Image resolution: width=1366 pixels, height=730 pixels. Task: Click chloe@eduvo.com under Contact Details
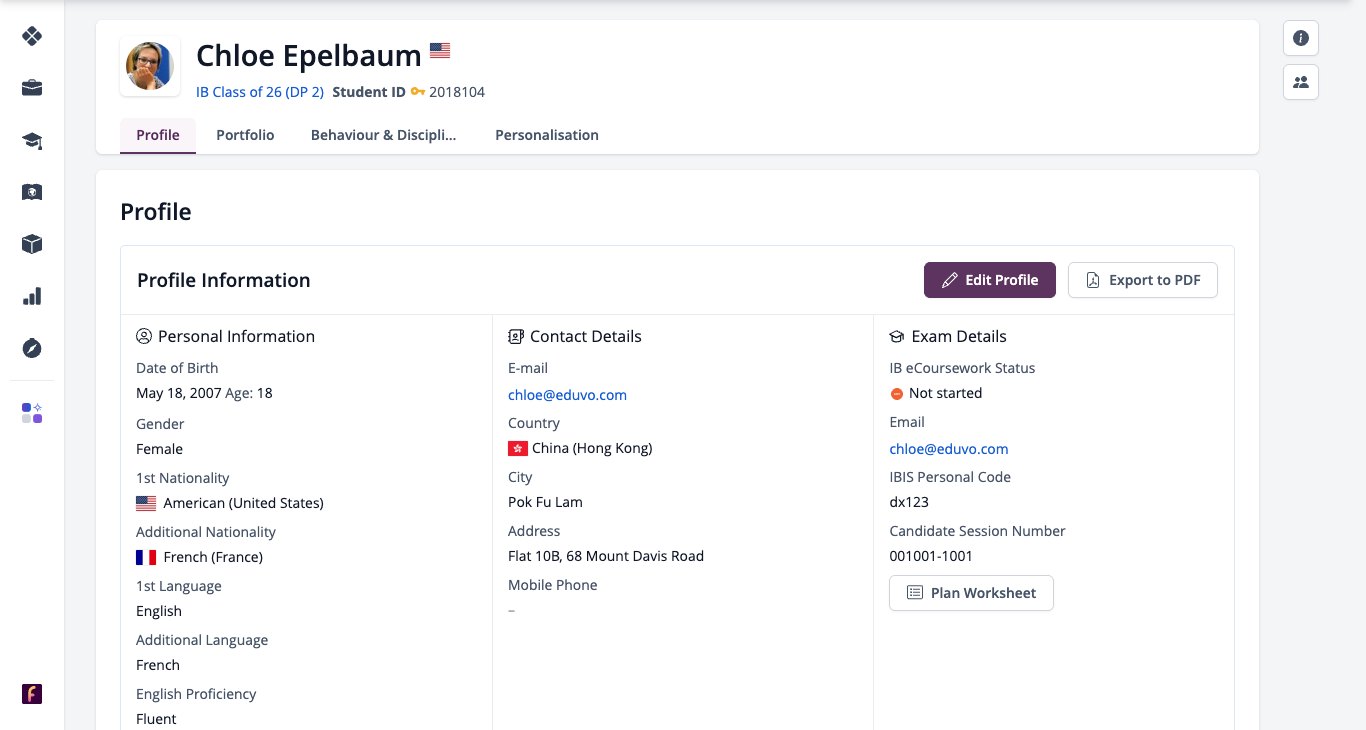click(567, 395)
